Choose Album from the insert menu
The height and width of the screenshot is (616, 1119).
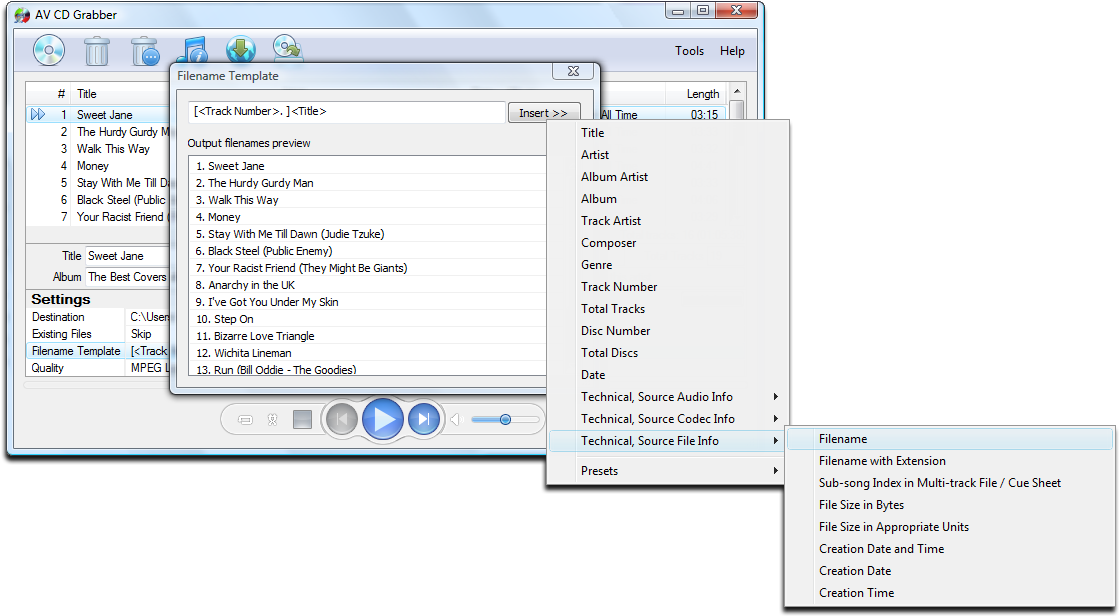(599, 199)
